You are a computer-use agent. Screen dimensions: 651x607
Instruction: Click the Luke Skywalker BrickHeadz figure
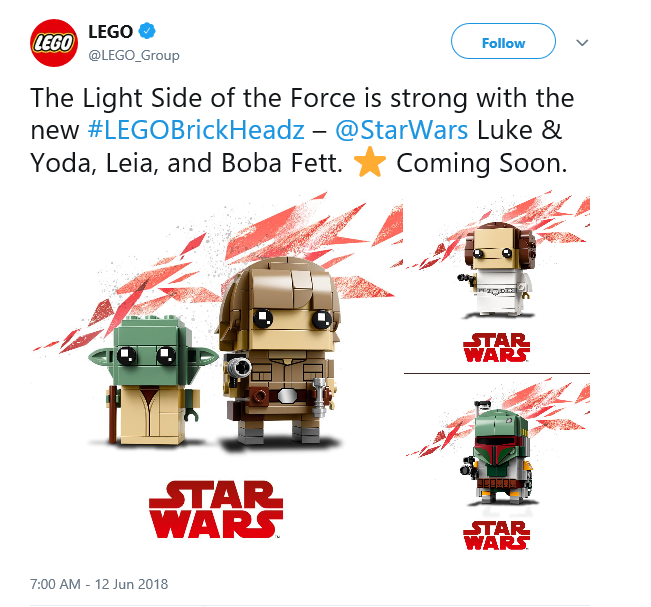[279, 351]
